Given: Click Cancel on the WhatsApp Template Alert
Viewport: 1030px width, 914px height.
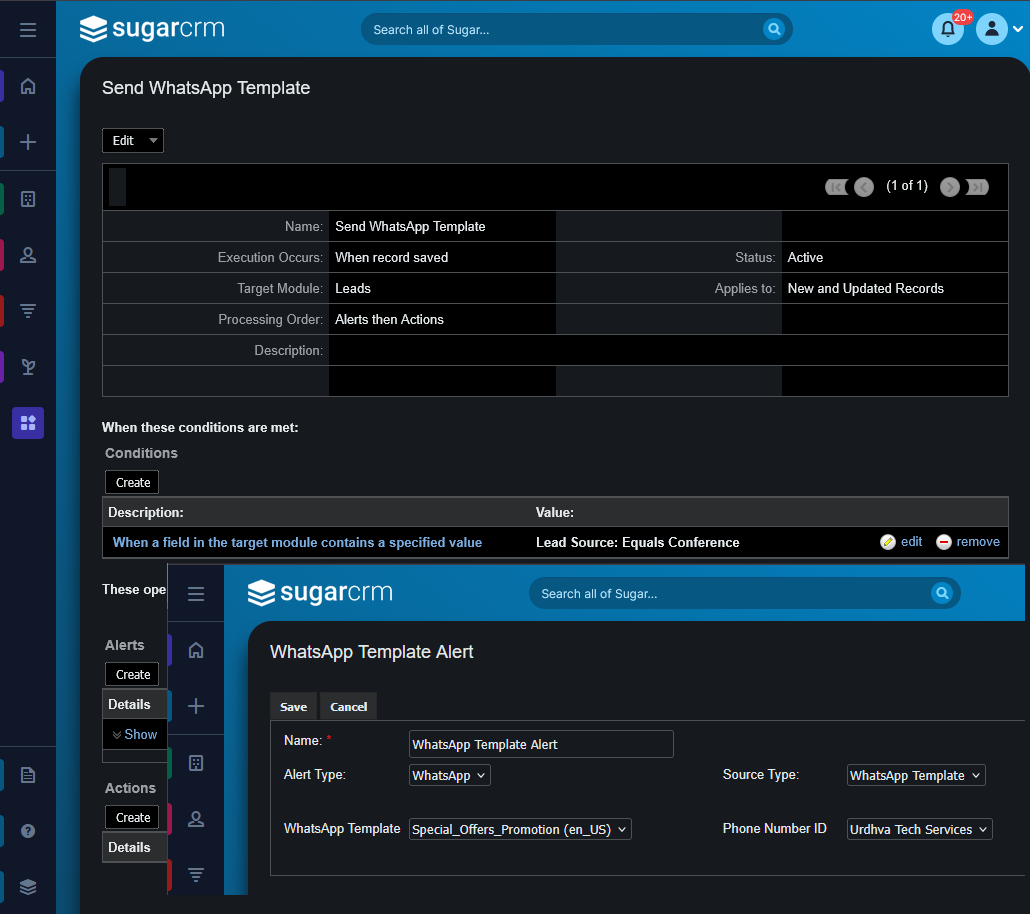Looking at the screenshot, I should click(x=348, y=706).
